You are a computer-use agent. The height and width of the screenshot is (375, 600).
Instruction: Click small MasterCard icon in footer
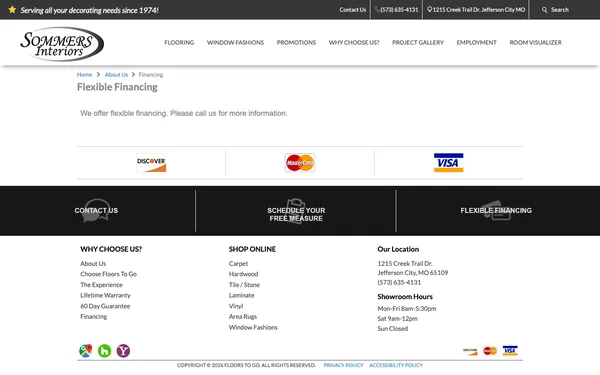point(490,351)
